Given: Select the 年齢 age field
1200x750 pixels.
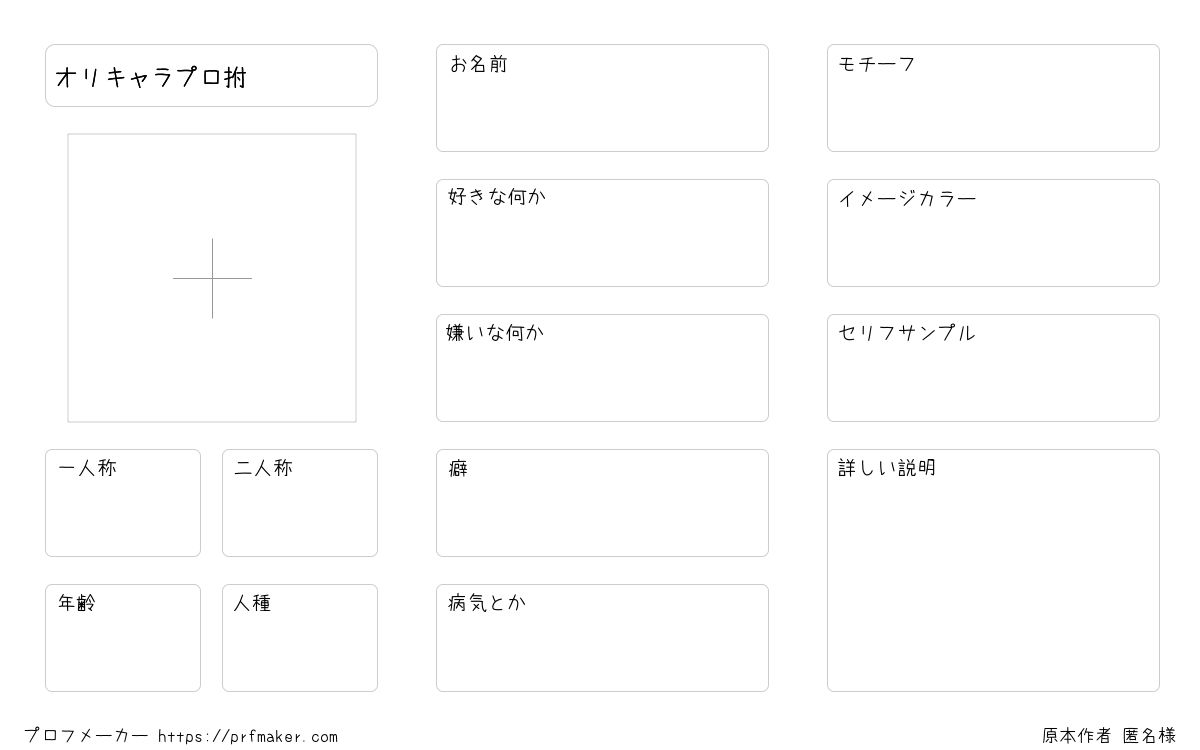Looking at the screenshot, I should coord(123,638).
